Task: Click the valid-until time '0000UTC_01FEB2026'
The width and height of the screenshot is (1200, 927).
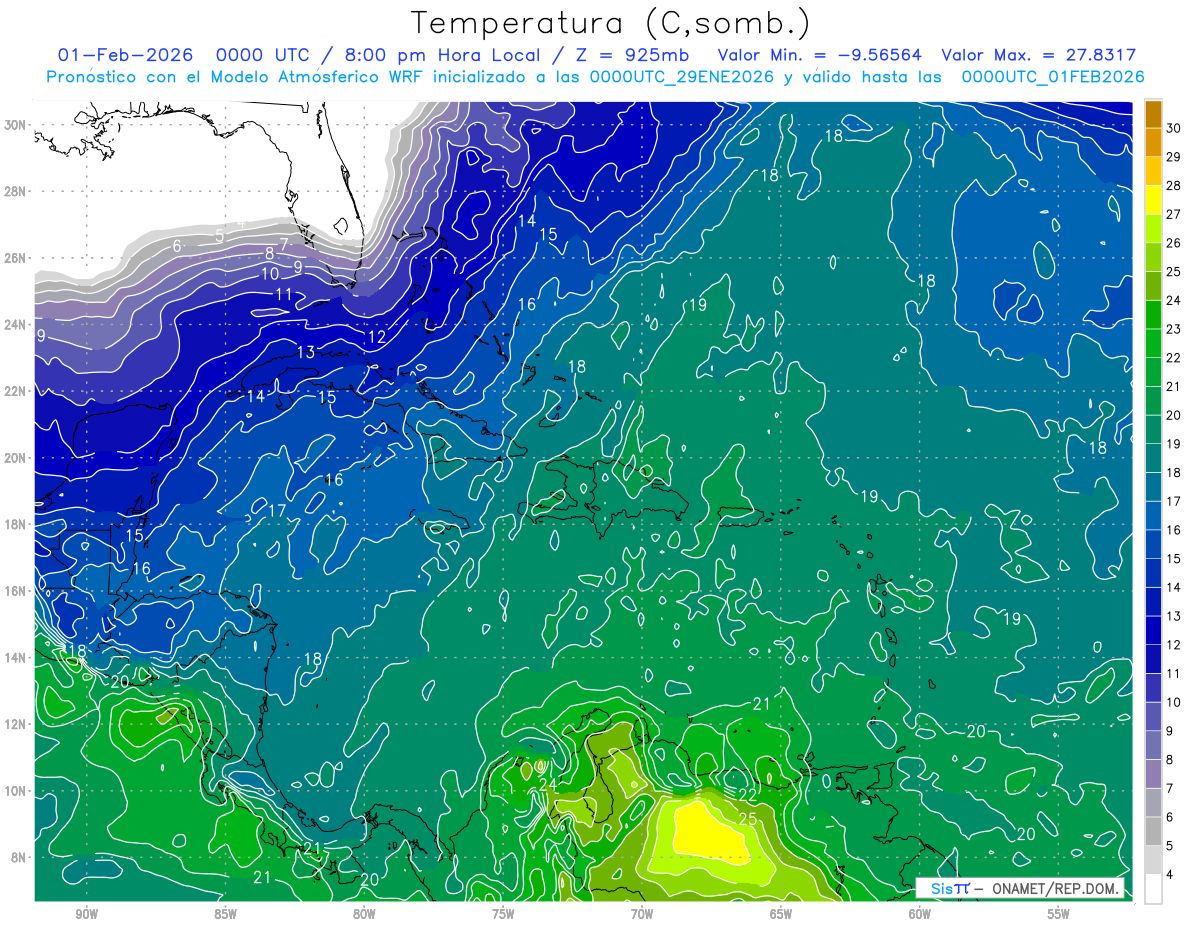Action: pos(1052,76)
